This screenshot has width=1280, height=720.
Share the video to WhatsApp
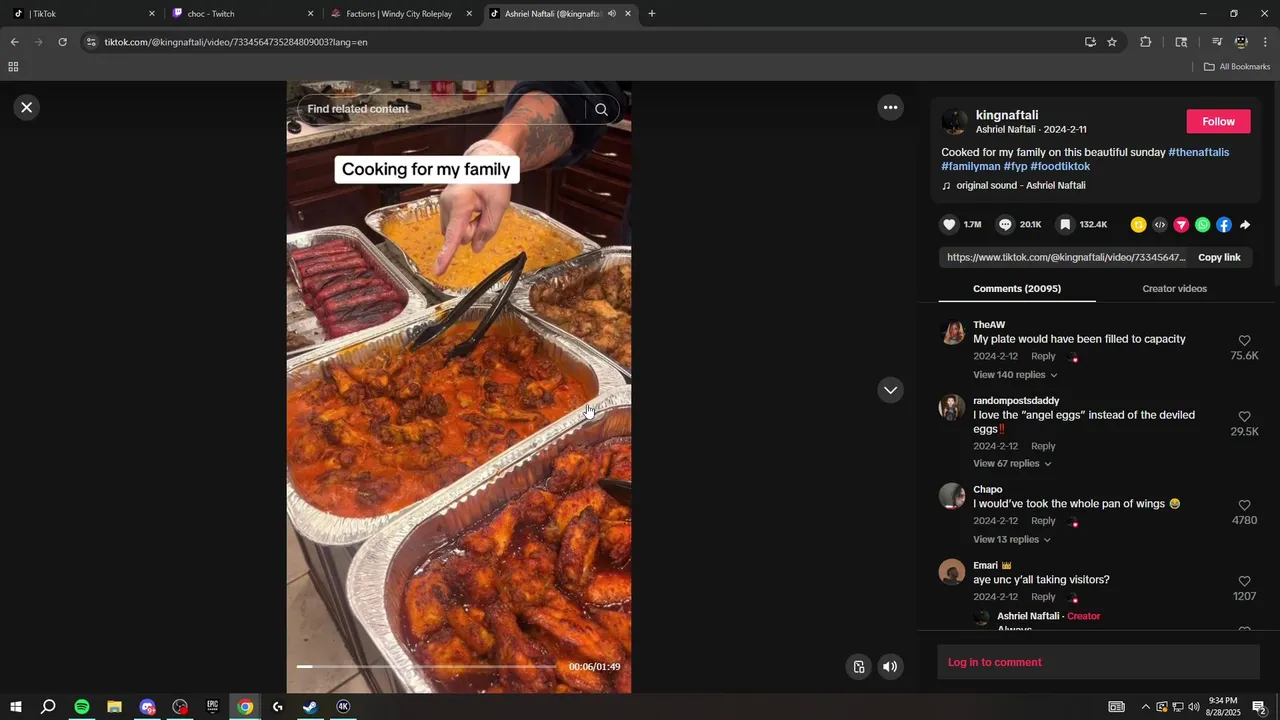[1202, 225]
